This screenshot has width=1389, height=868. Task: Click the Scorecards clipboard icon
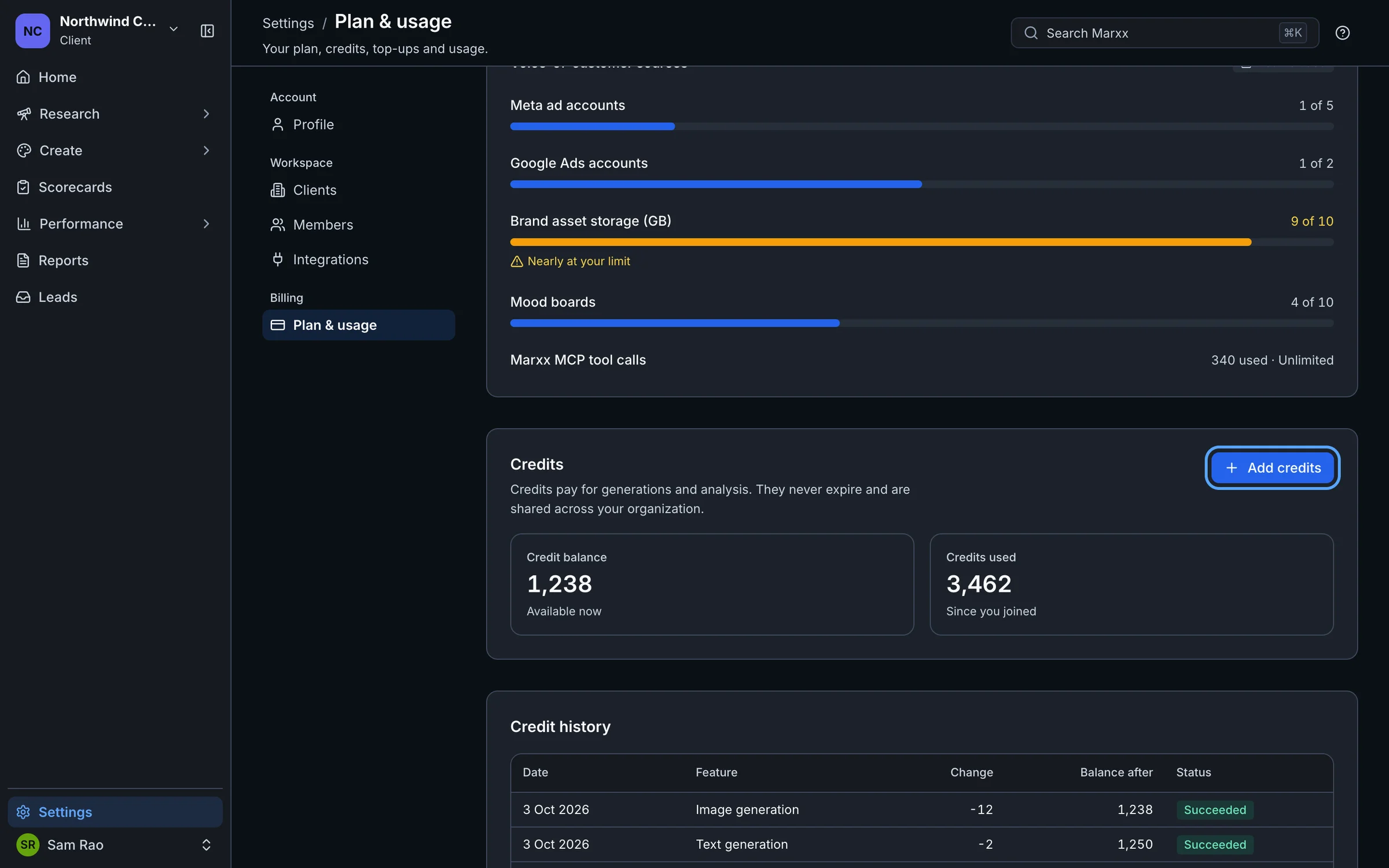pos(23,187)
